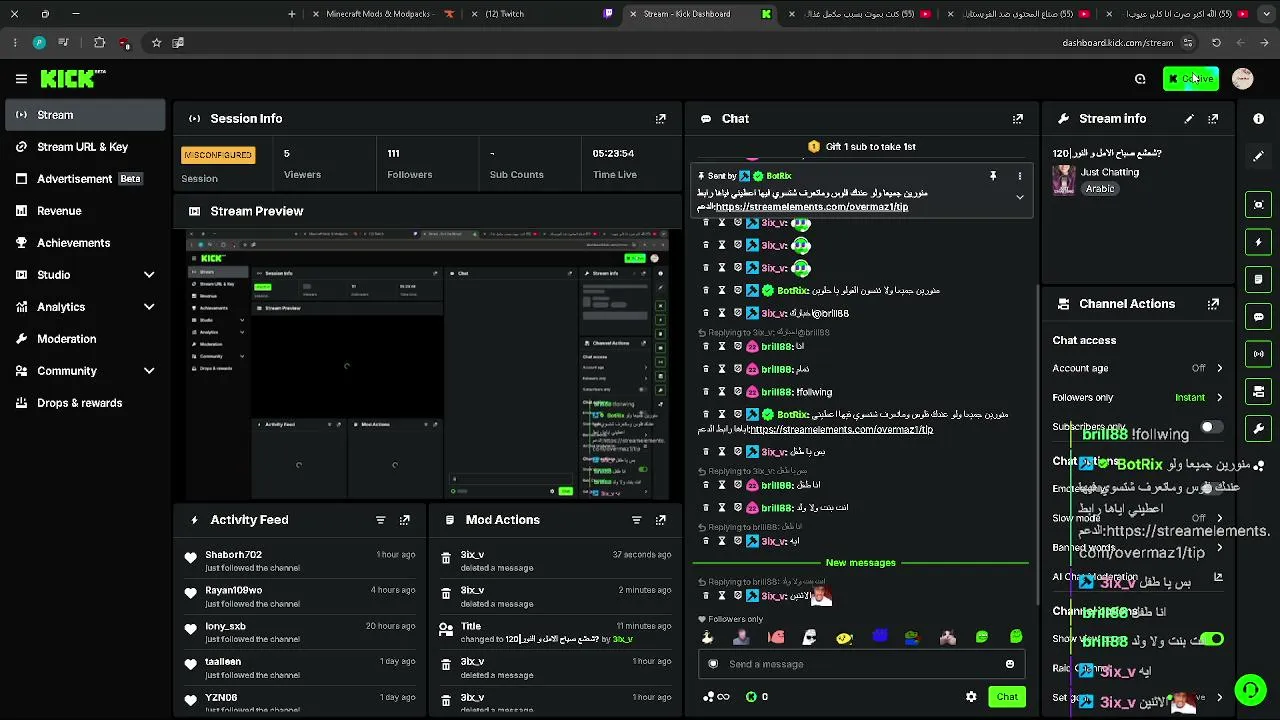This screenshot has height=720, width=1280.
Task: Select Stream in the sidebar
Action: (85, 115)
